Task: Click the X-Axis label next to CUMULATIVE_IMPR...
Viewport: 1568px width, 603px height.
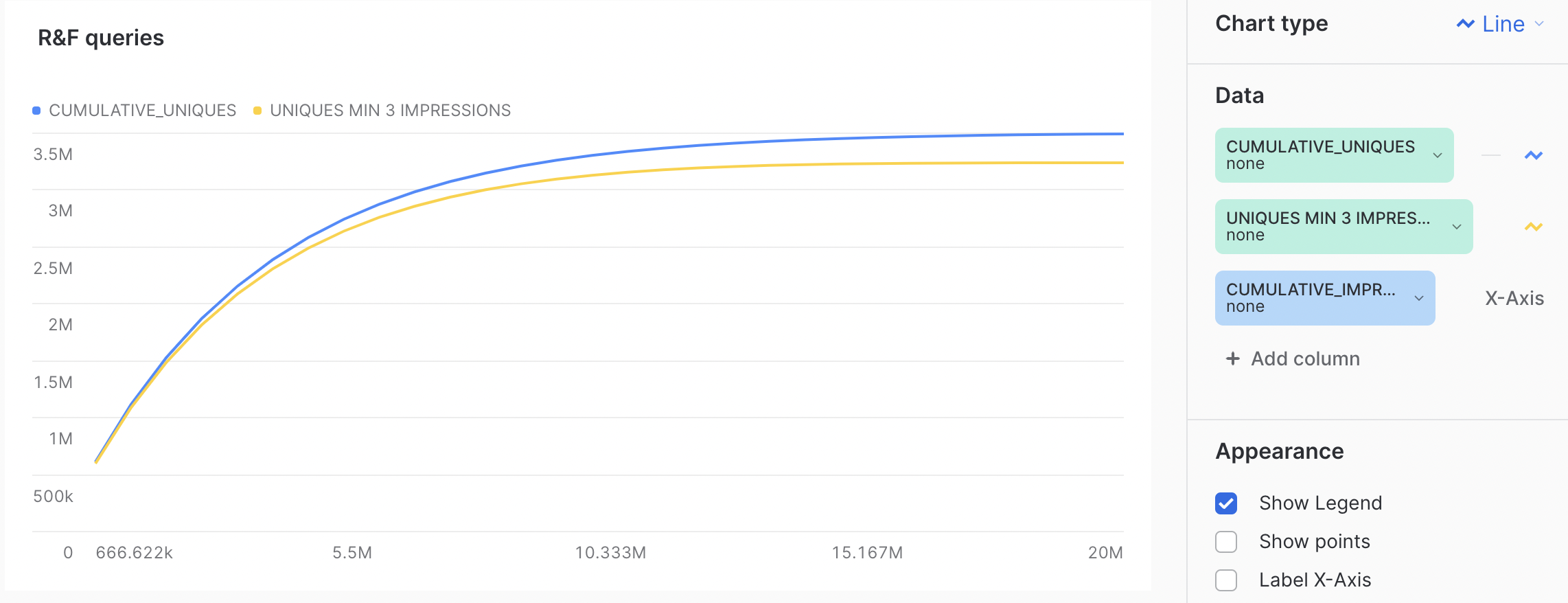Action: coord(1514,298)
